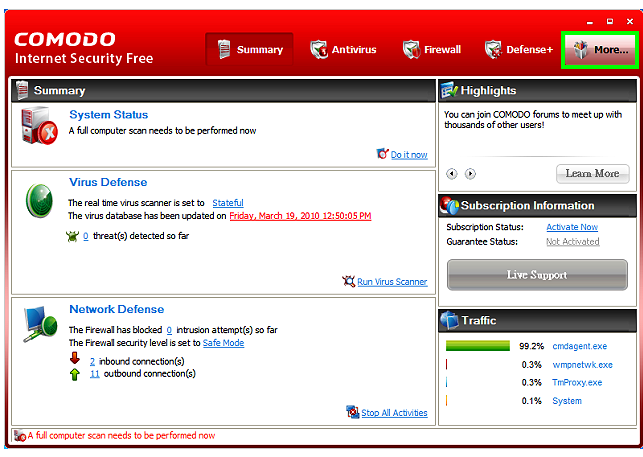Change the Safe Mode firewall level link
Screen dimensions: 643x457
(223, 343)
